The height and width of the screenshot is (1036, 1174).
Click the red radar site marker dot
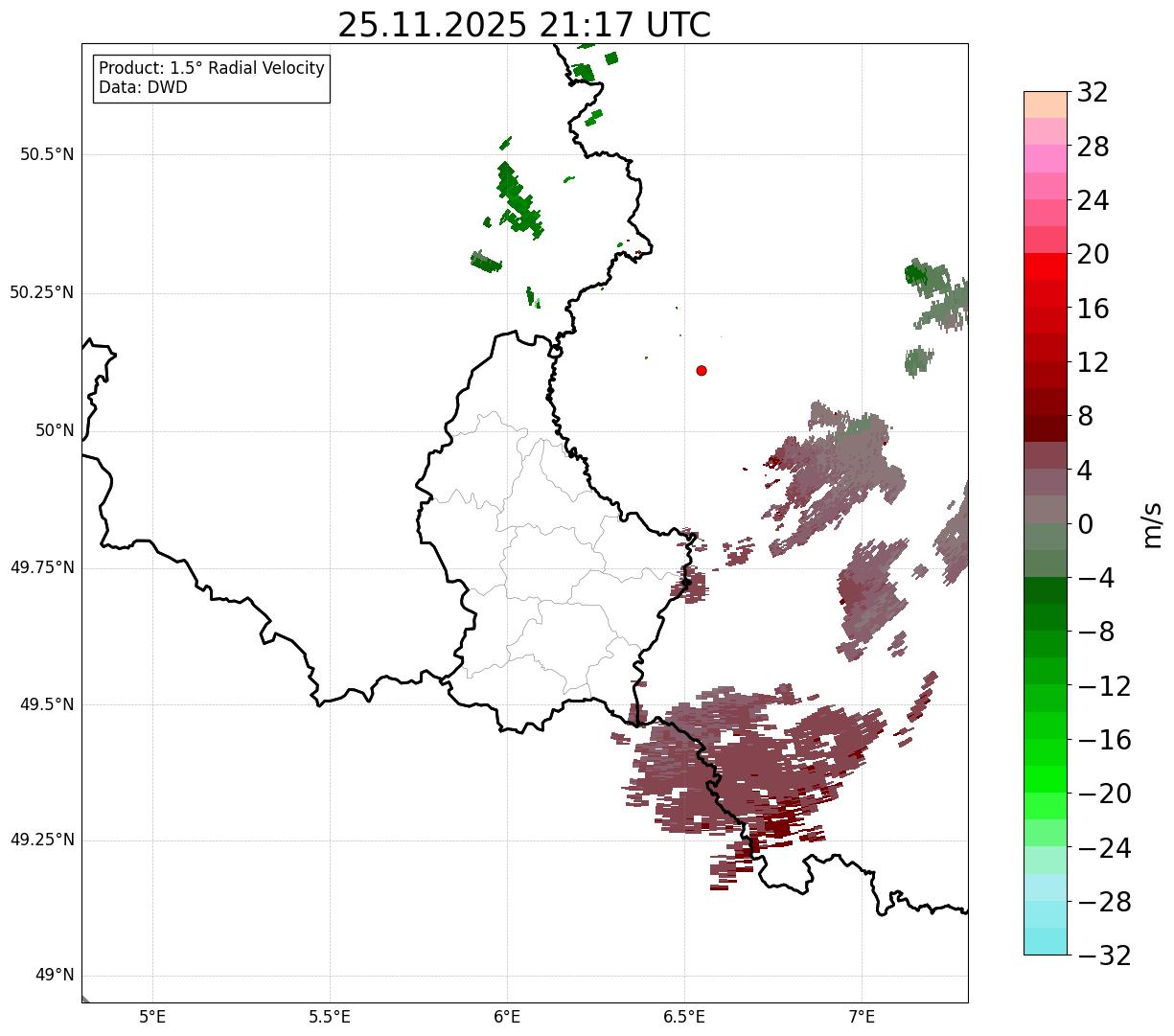click(x=702, y=370)
